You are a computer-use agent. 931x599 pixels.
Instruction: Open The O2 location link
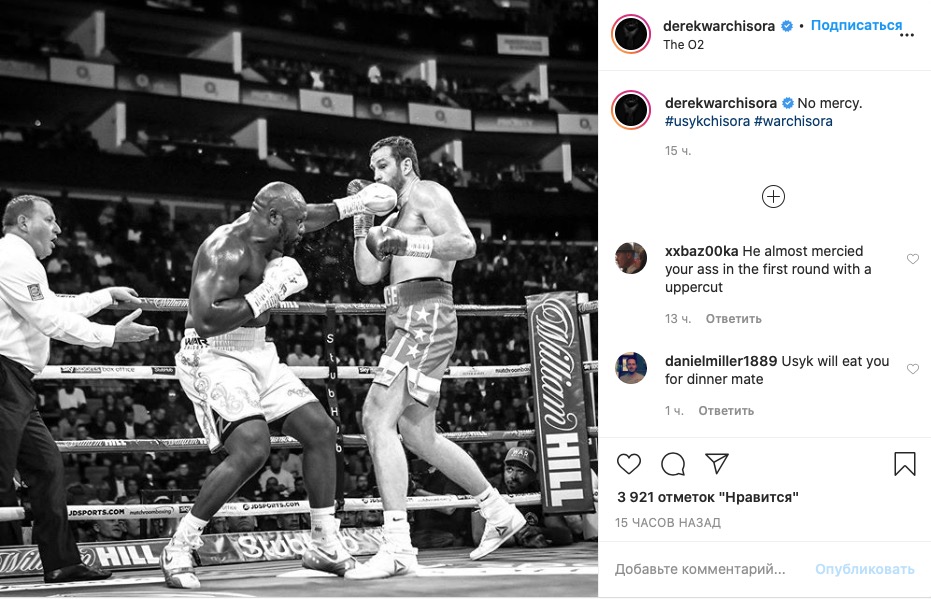pos(683,45)
